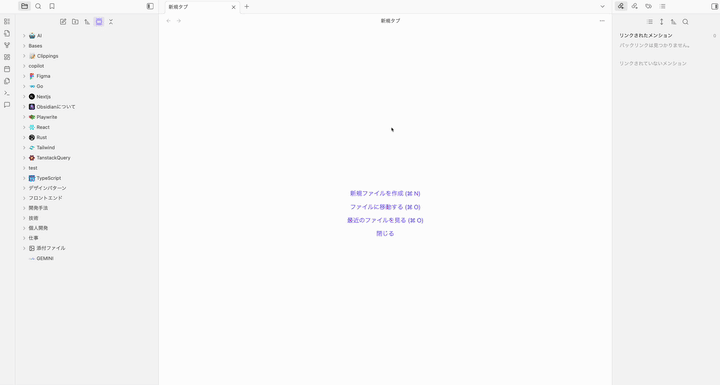Sort backlinks using right pane sort icon

tap(673, 22)
